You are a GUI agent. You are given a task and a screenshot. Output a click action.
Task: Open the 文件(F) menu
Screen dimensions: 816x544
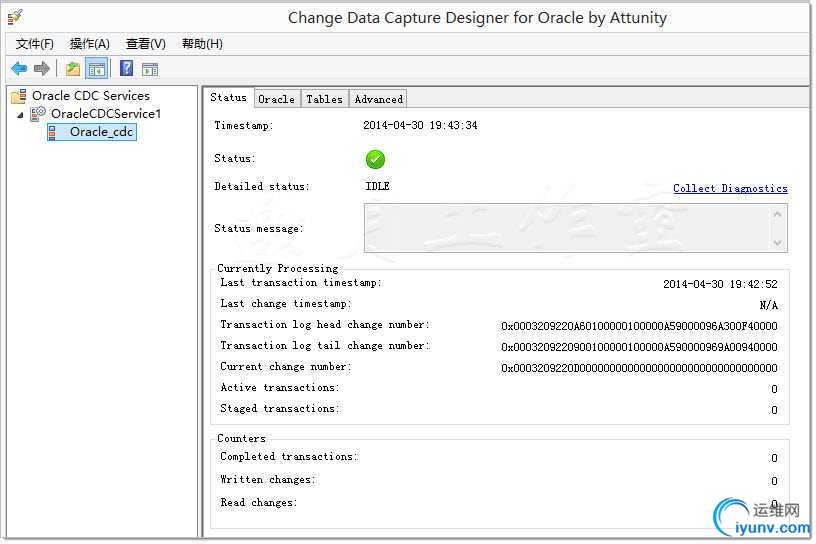[x=34, y=44]
